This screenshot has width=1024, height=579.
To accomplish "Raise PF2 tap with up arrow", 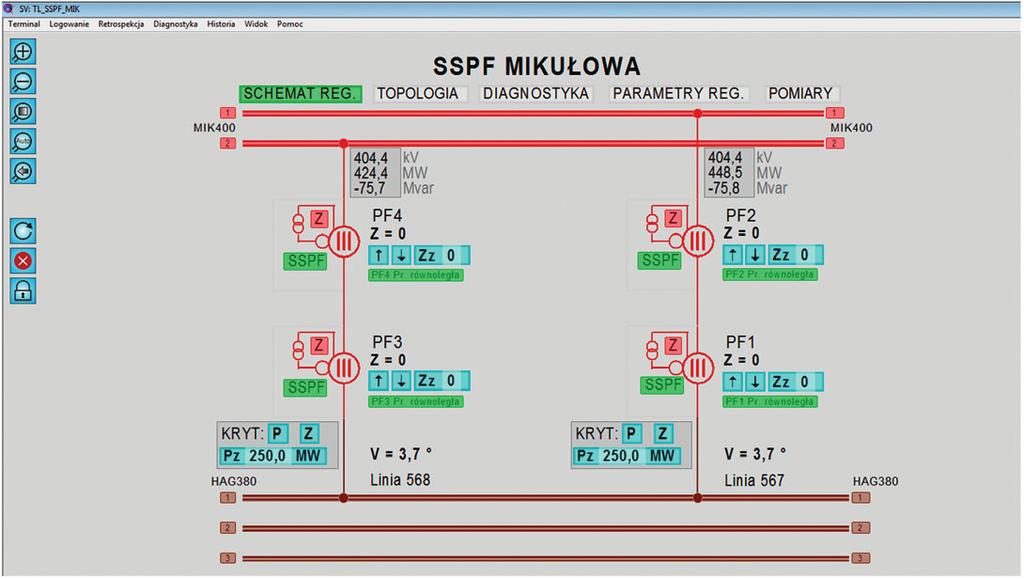I will [733, 255].
